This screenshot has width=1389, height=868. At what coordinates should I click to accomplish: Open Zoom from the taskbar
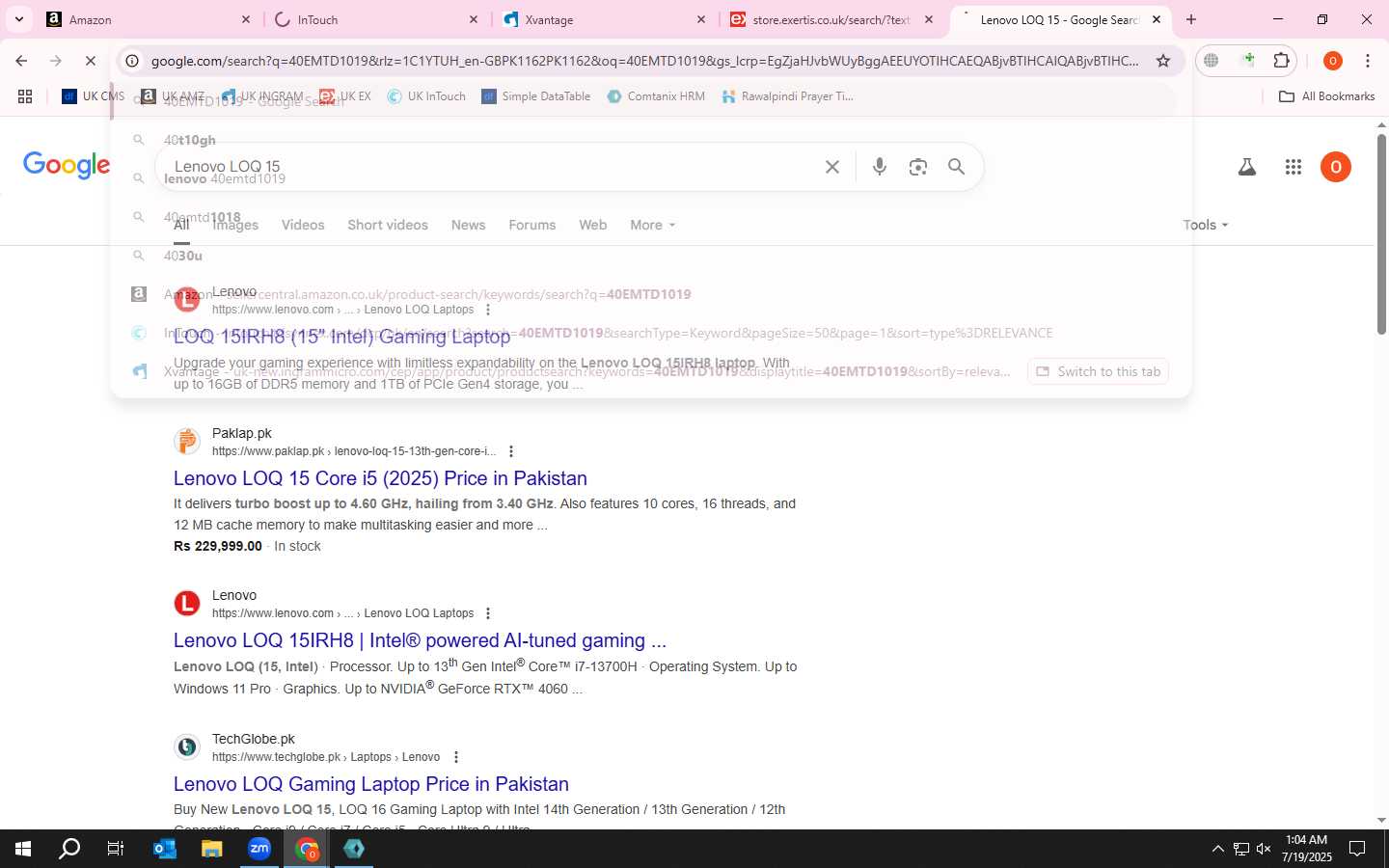pyautogui.click(x=259, y=849)
